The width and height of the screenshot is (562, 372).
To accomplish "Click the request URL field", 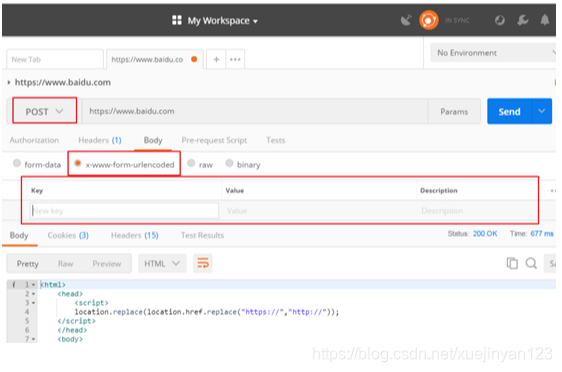I will [255, 111].
